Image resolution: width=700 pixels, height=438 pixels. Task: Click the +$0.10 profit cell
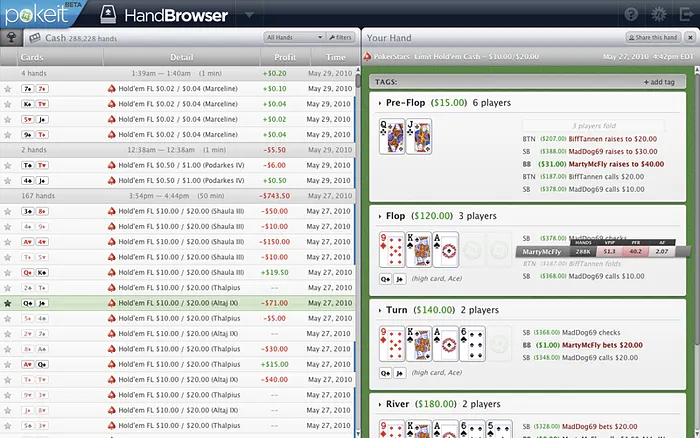click(275, 88)
